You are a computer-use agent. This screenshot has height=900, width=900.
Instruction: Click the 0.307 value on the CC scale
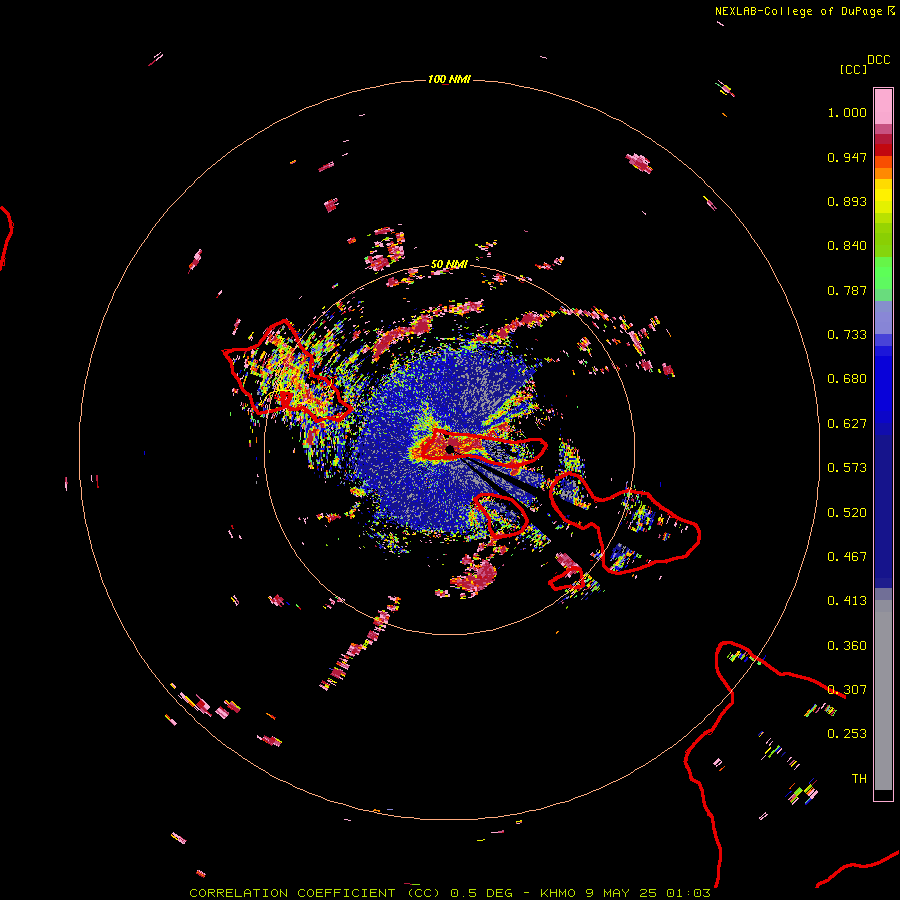point(847,690)
